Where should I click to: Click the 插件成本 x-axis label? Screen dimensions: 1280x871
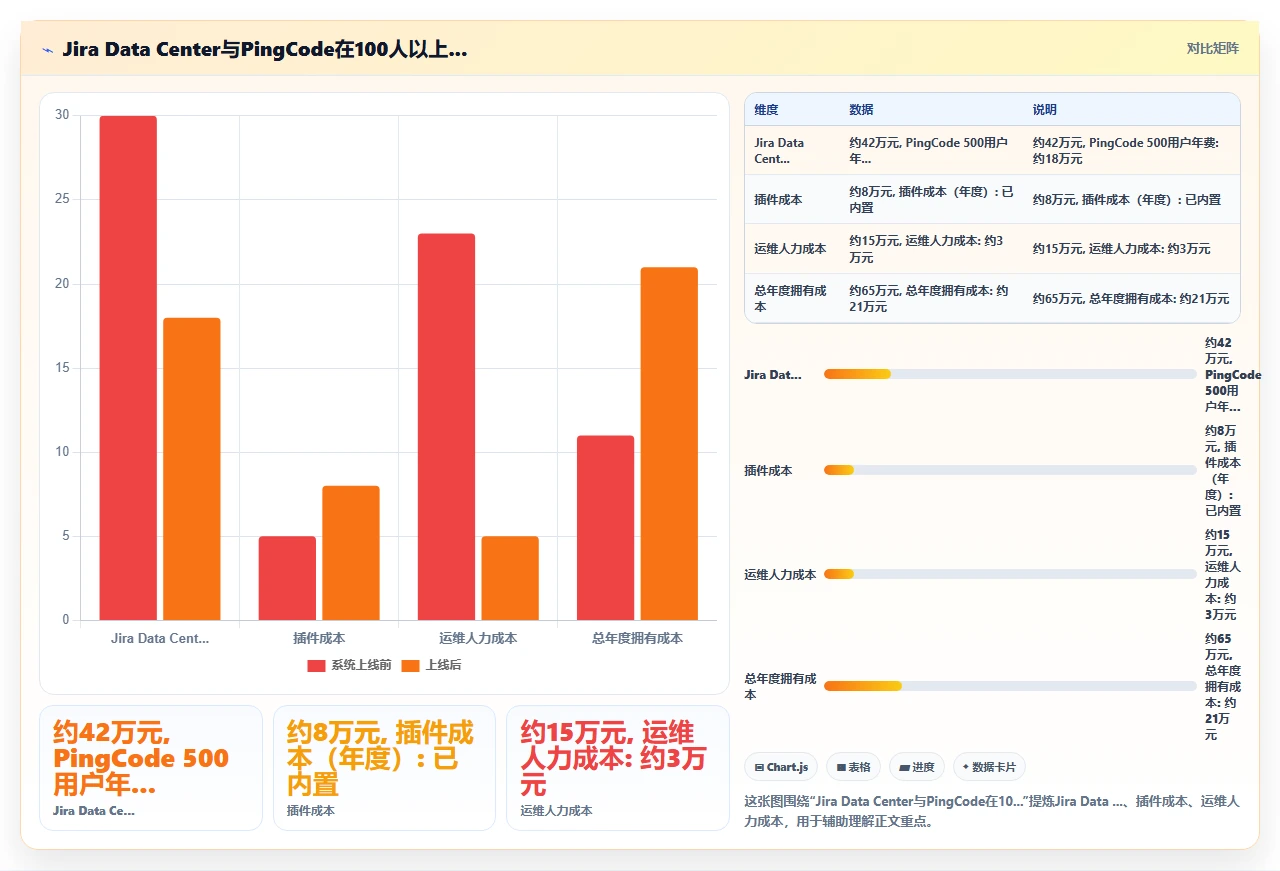point(319,638)
